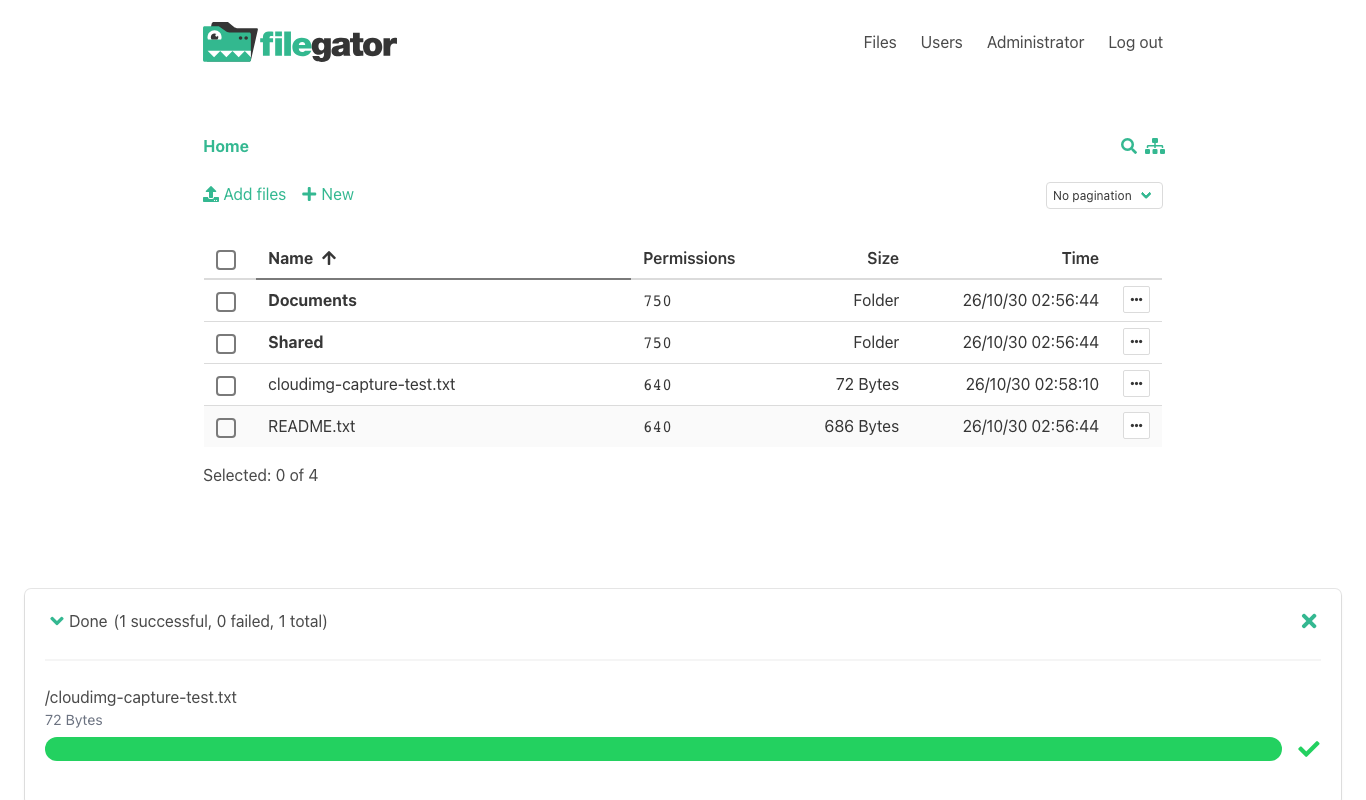Screen dimensions: 1366x800
Task: Click the Permissions column header
Action: pyautogui.click(x=689, y=258)
